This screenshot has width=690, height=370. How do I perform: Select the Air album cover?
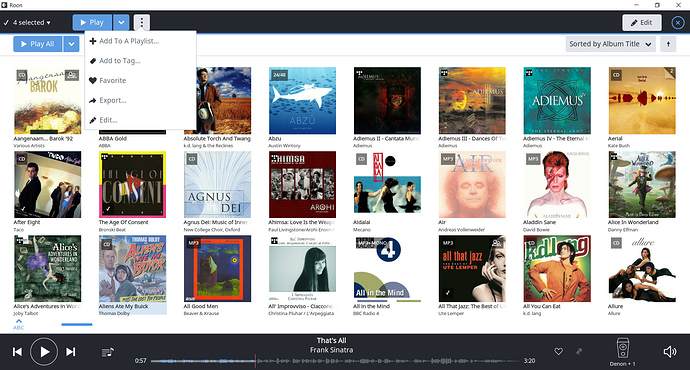point(472,185)
